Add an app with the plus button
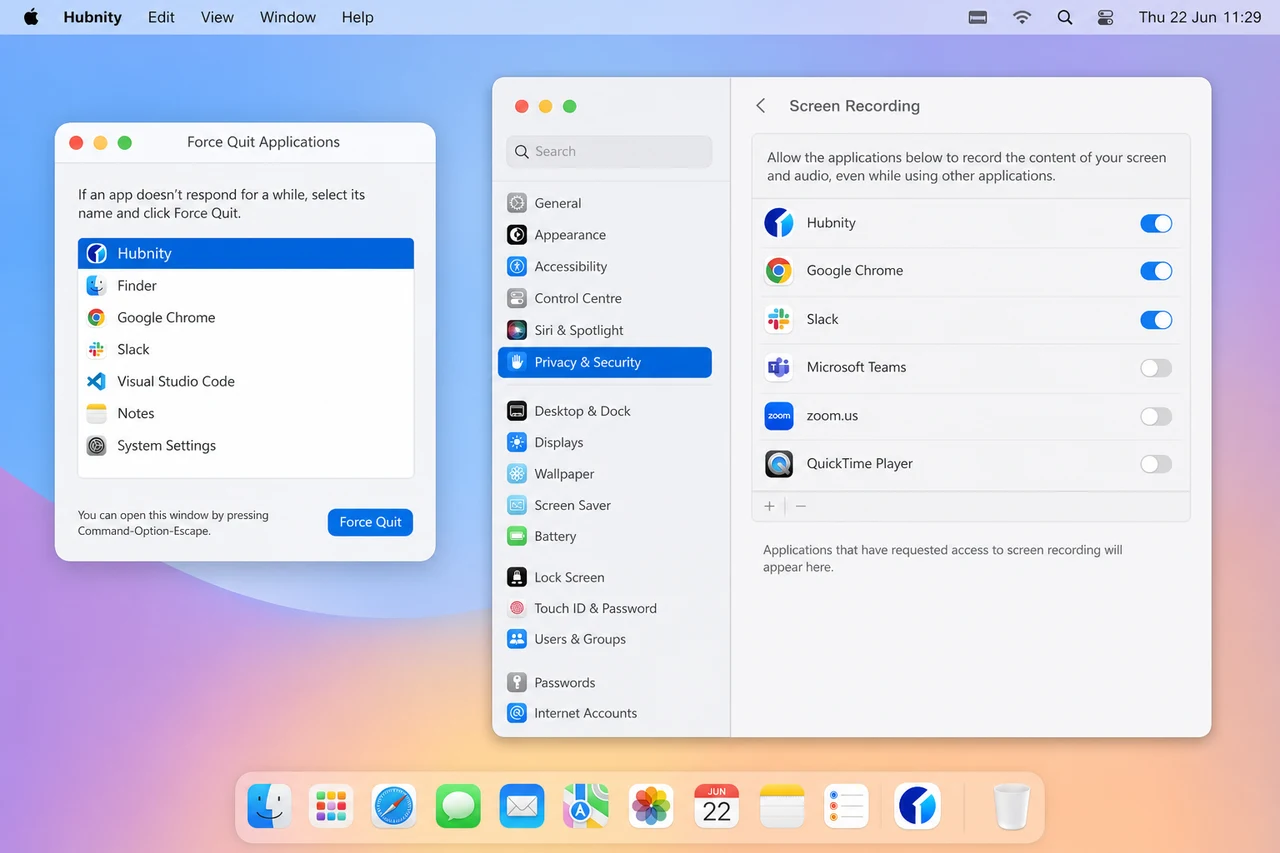The width and height of the screenshot is (1280, 853). point(769,506)
